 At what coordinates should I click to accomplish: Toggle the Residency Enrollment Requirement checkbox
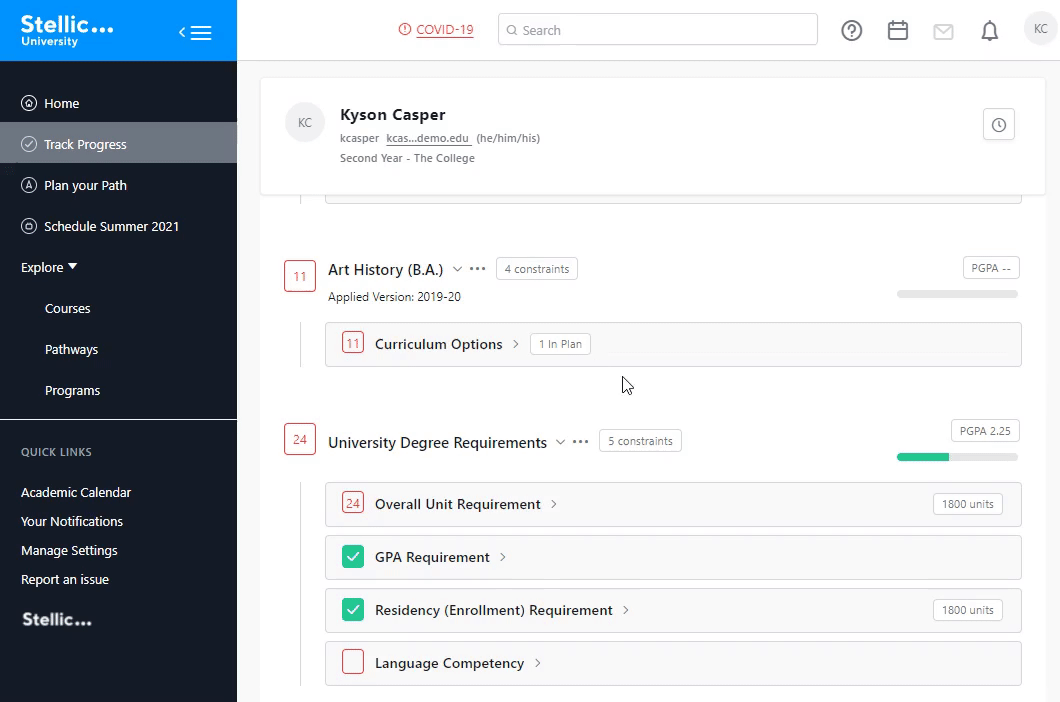(x=352, y=610)
